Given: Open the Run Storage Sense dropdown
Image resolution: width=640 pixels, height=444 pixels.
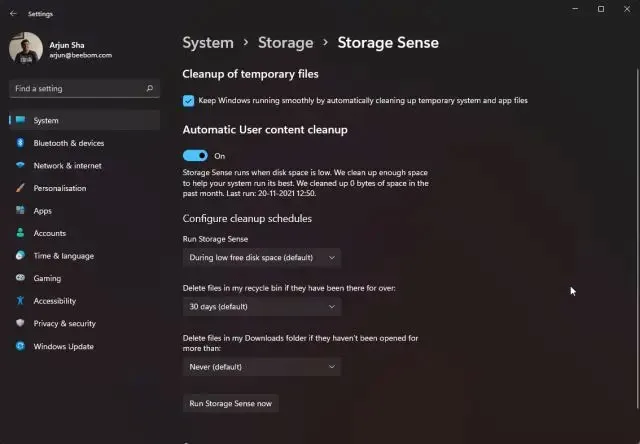Looking at the screenshot, I should (262, 258).
